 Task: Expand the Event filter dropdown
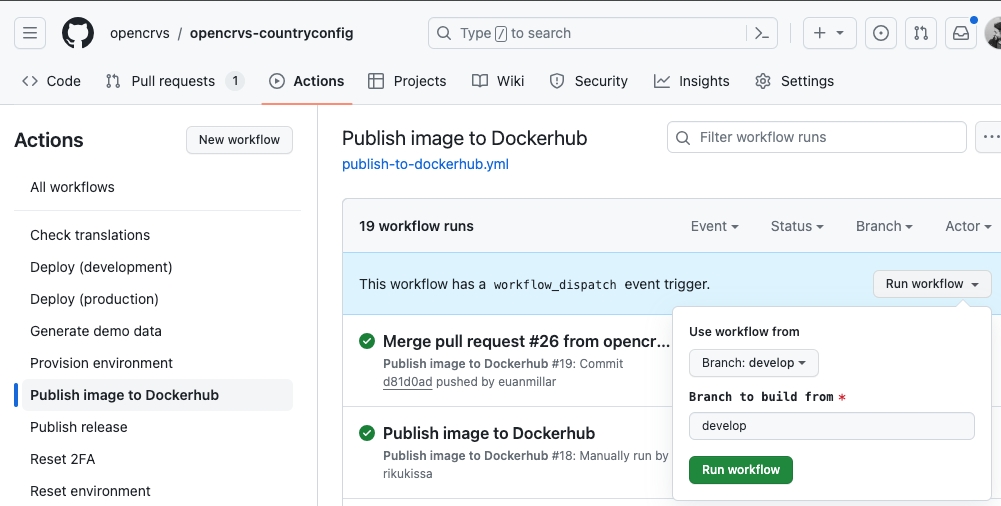(x=714, y=227)
